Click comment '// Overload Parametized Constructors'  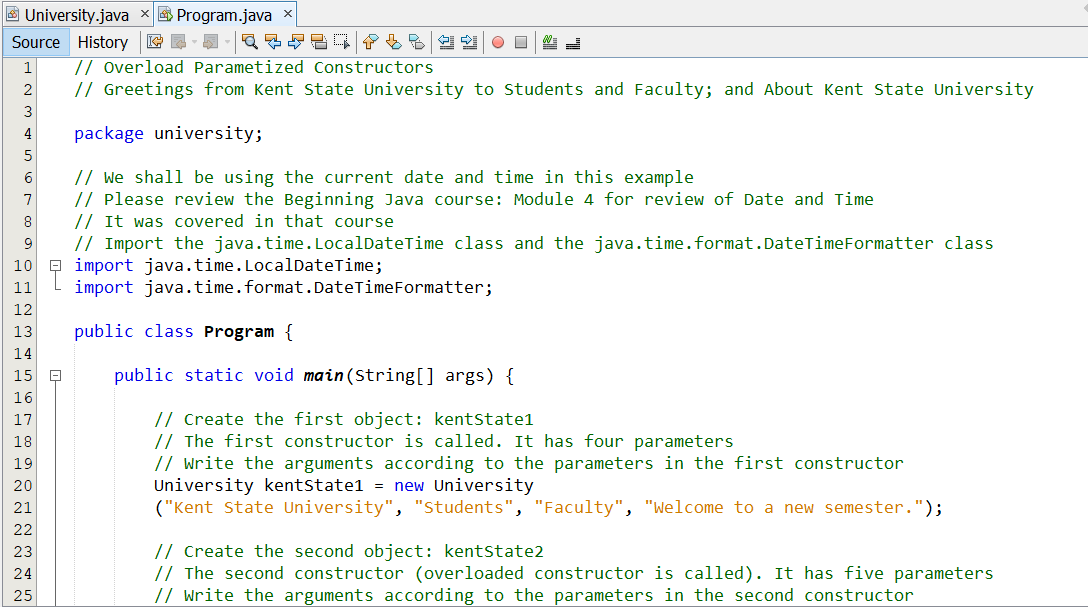click(254, 67)
